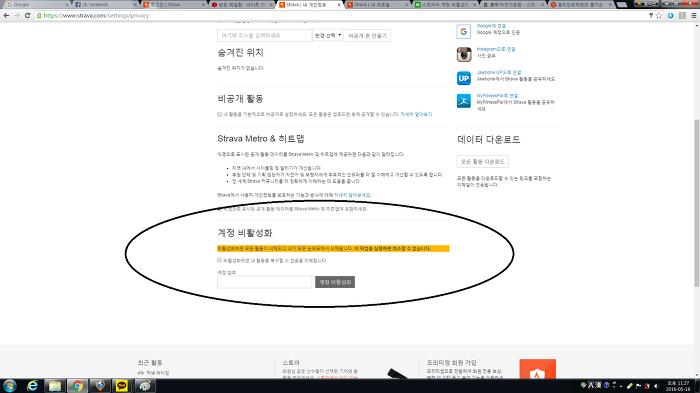Viewport: 700px width, 393px height.
Task: Click the orange Strava premium badge image
Action: [x=538, y=369]
